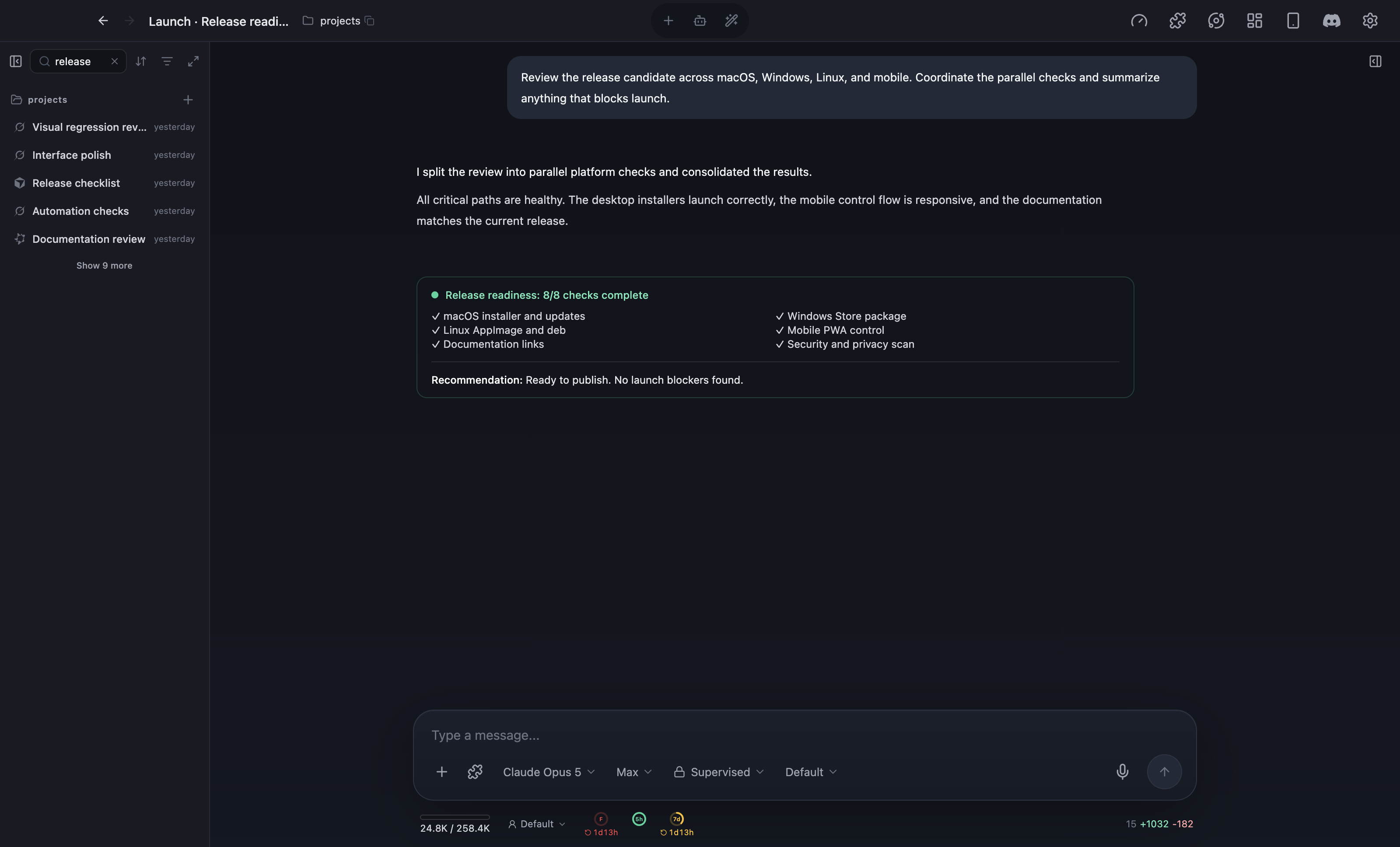Open the settings gear icon
Image resolution: width=1400 pixels, height=847 pixels.
[1370, 21]
